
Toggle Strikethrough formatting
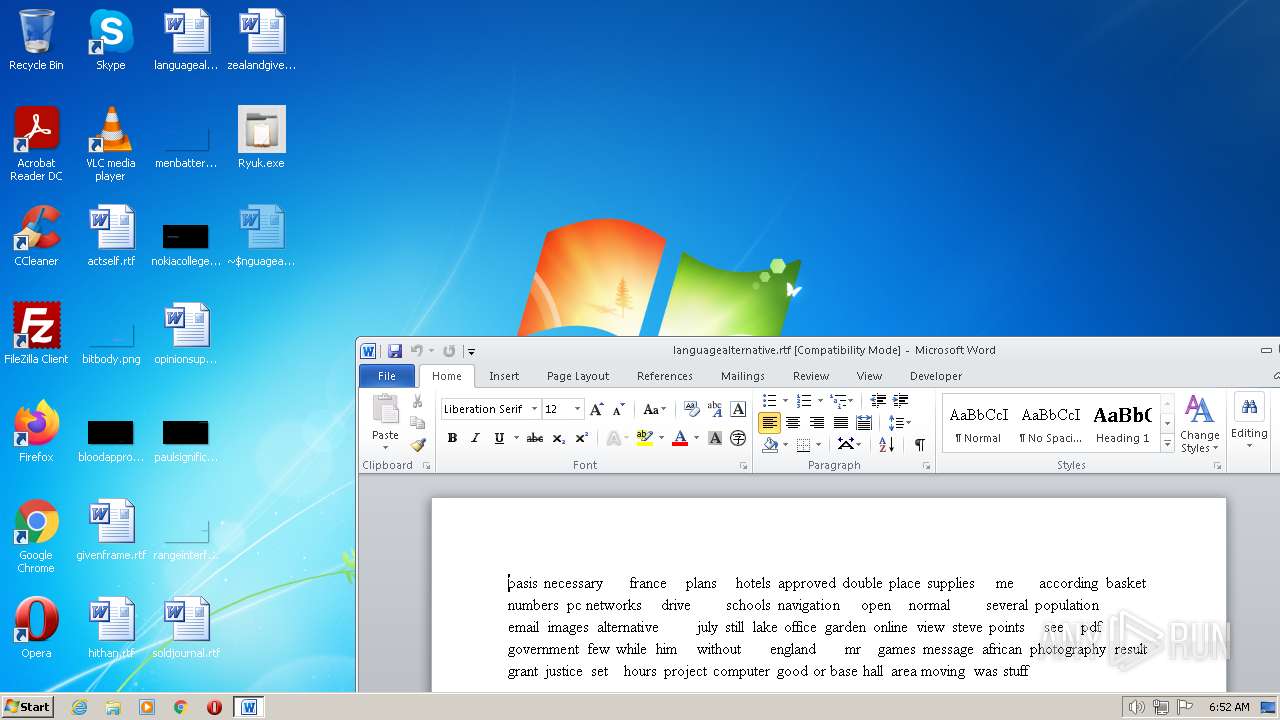coord(535,438)
